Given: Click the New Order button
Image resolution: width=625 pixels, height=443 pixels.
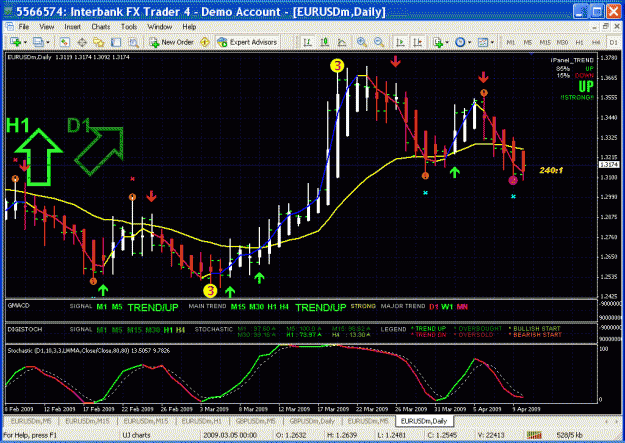Looking at the screenshot, I should coord(171,42).
